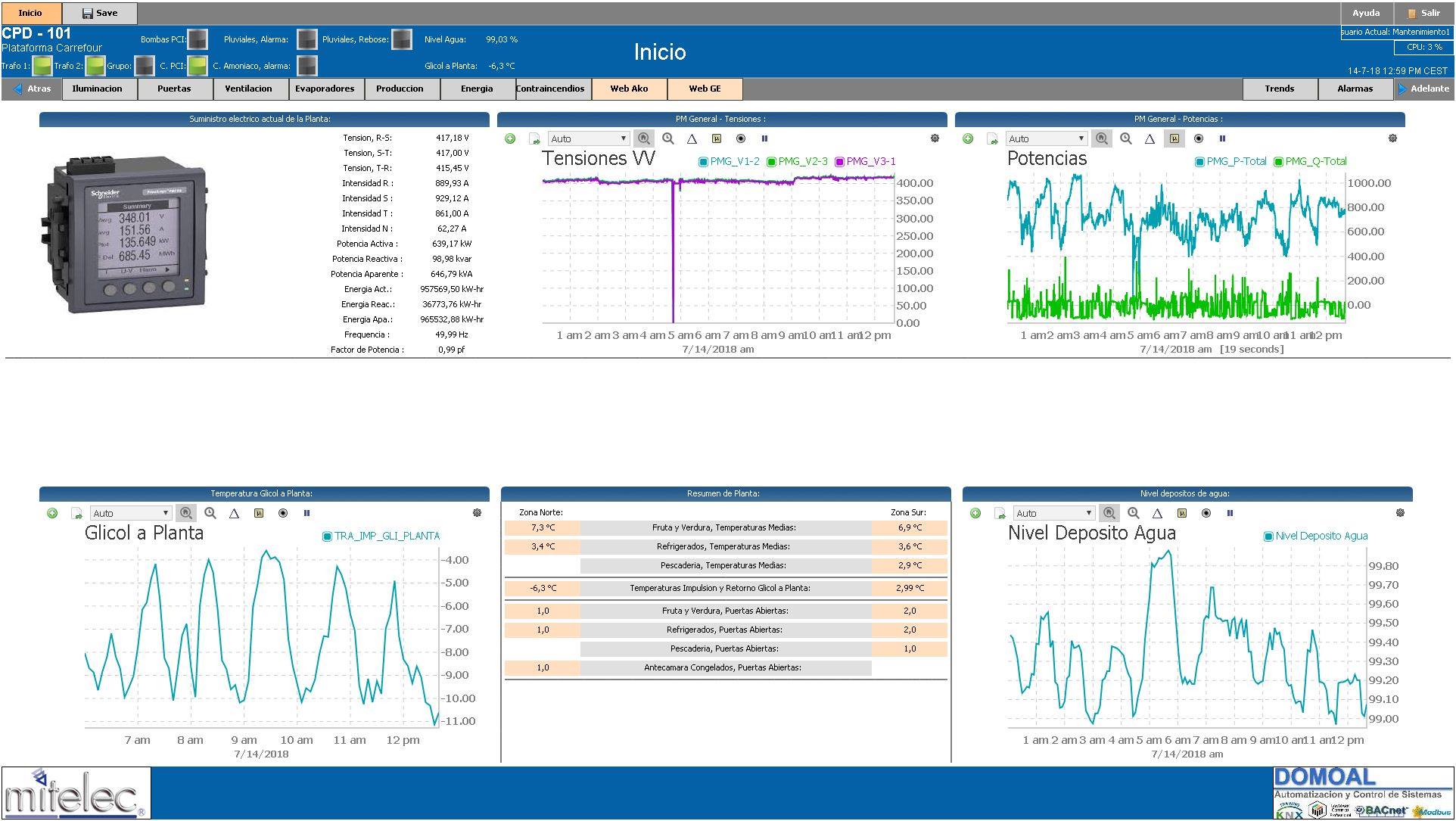The image size is (1456, 821).
Task: Open Nivel Deposito Agua settings gear
Action: pyautogui.click(x=1400, y=513)
